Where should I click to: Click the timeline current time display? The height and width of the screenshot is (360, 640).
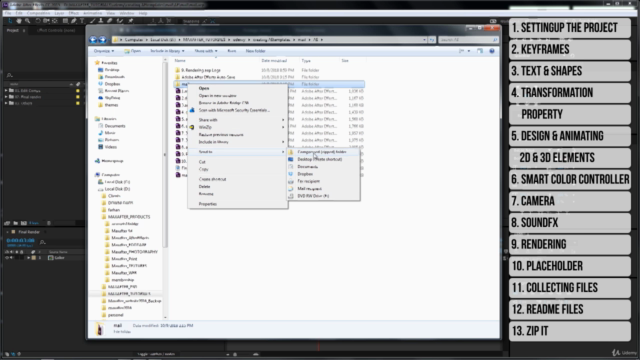(20, 240)
